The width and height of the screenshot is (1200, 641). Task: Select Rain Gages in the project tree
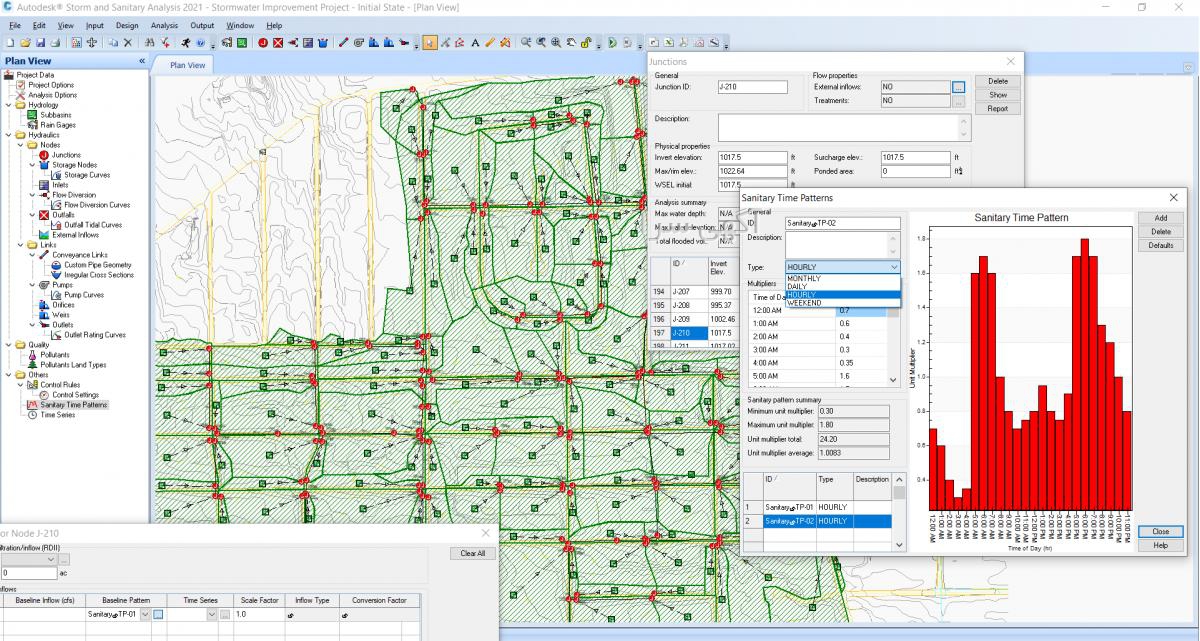[x=58, y=125]
